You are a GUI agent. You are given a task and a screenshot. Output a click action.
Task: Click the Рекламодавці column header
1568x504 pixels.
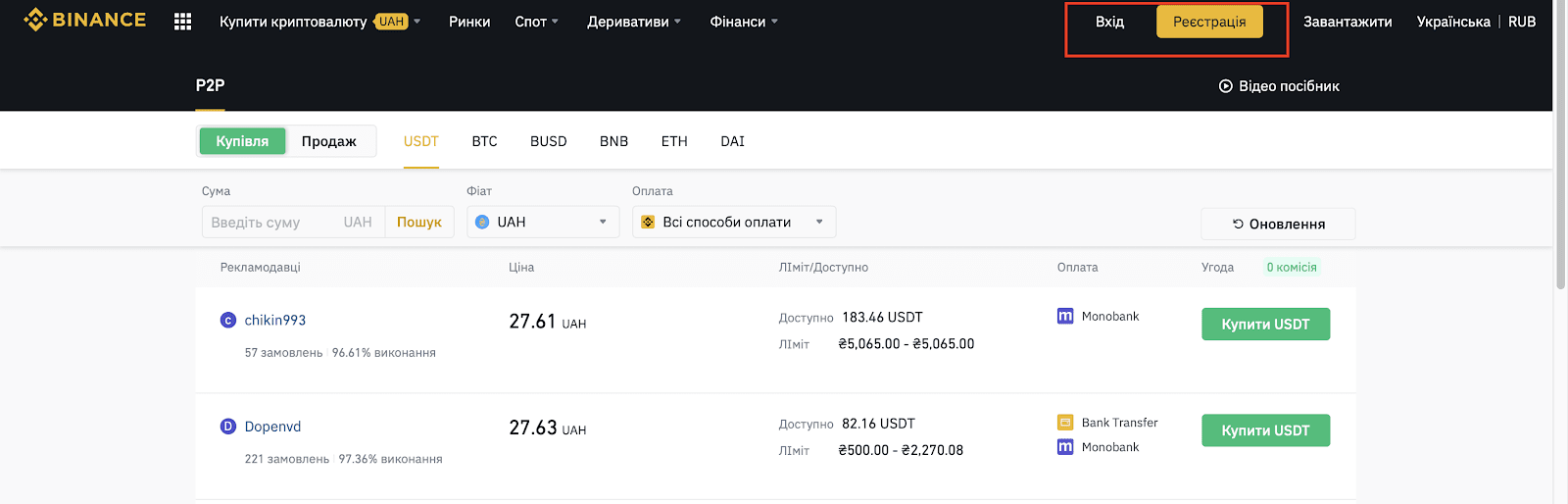point(261,267)
